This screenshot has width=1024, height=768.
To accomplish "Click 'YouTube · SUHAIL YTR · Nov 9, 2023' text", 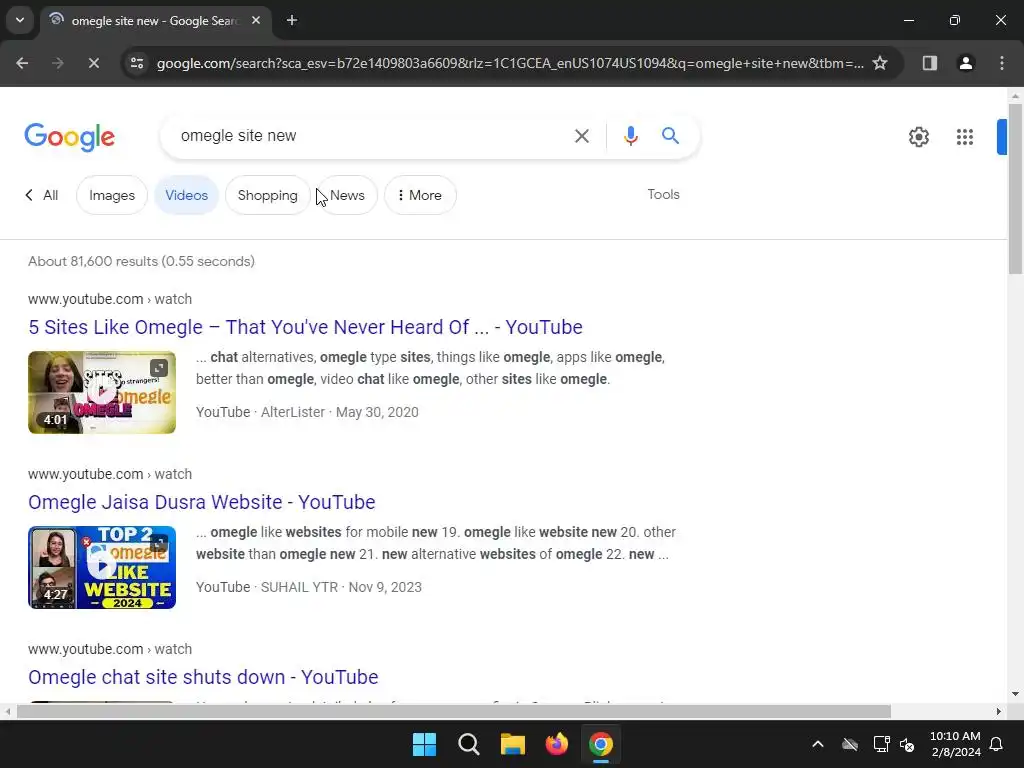I will (x=309, y=587).
